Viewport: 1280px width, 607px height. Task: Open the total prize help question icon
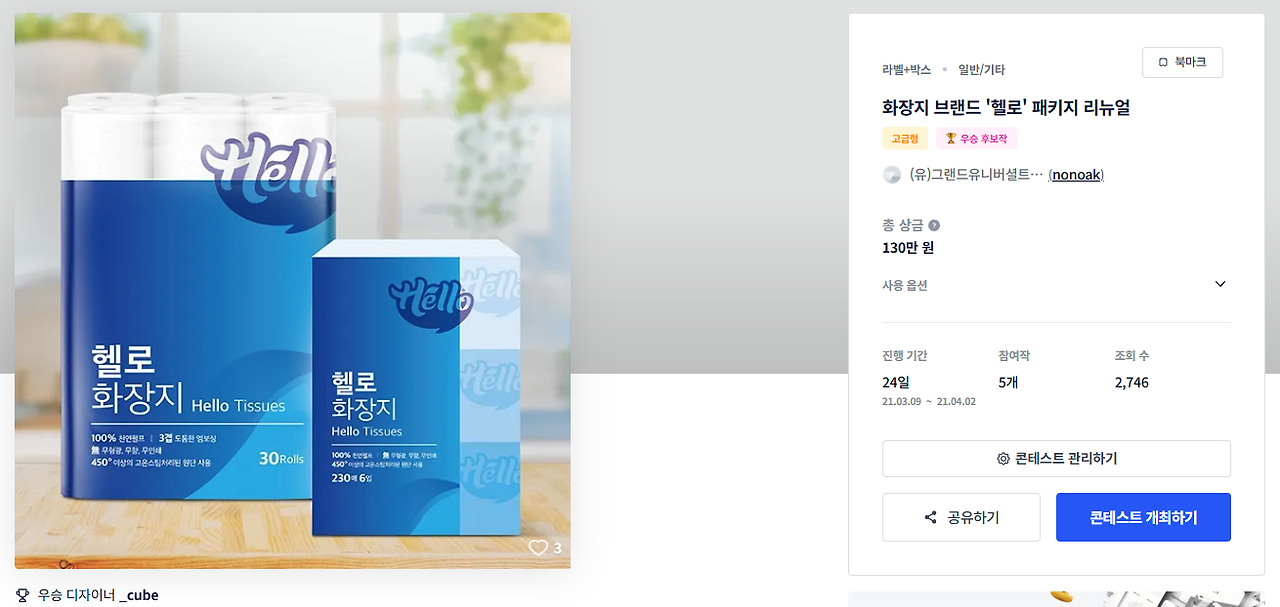pos(934,226)
